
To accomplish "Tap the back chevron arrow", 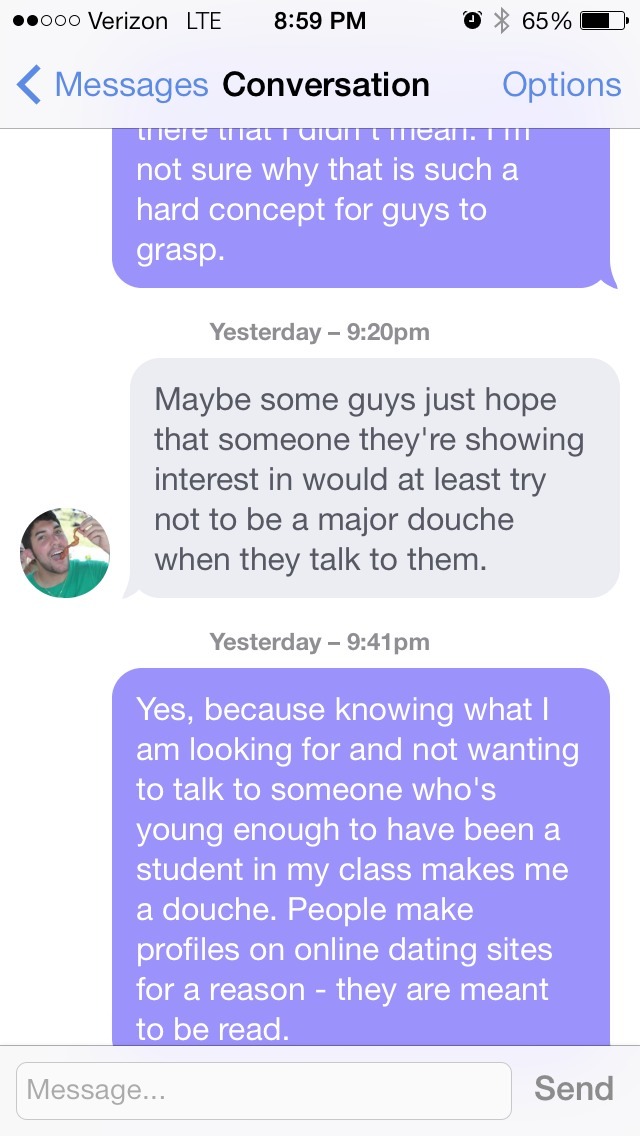I will pos(29,85).
